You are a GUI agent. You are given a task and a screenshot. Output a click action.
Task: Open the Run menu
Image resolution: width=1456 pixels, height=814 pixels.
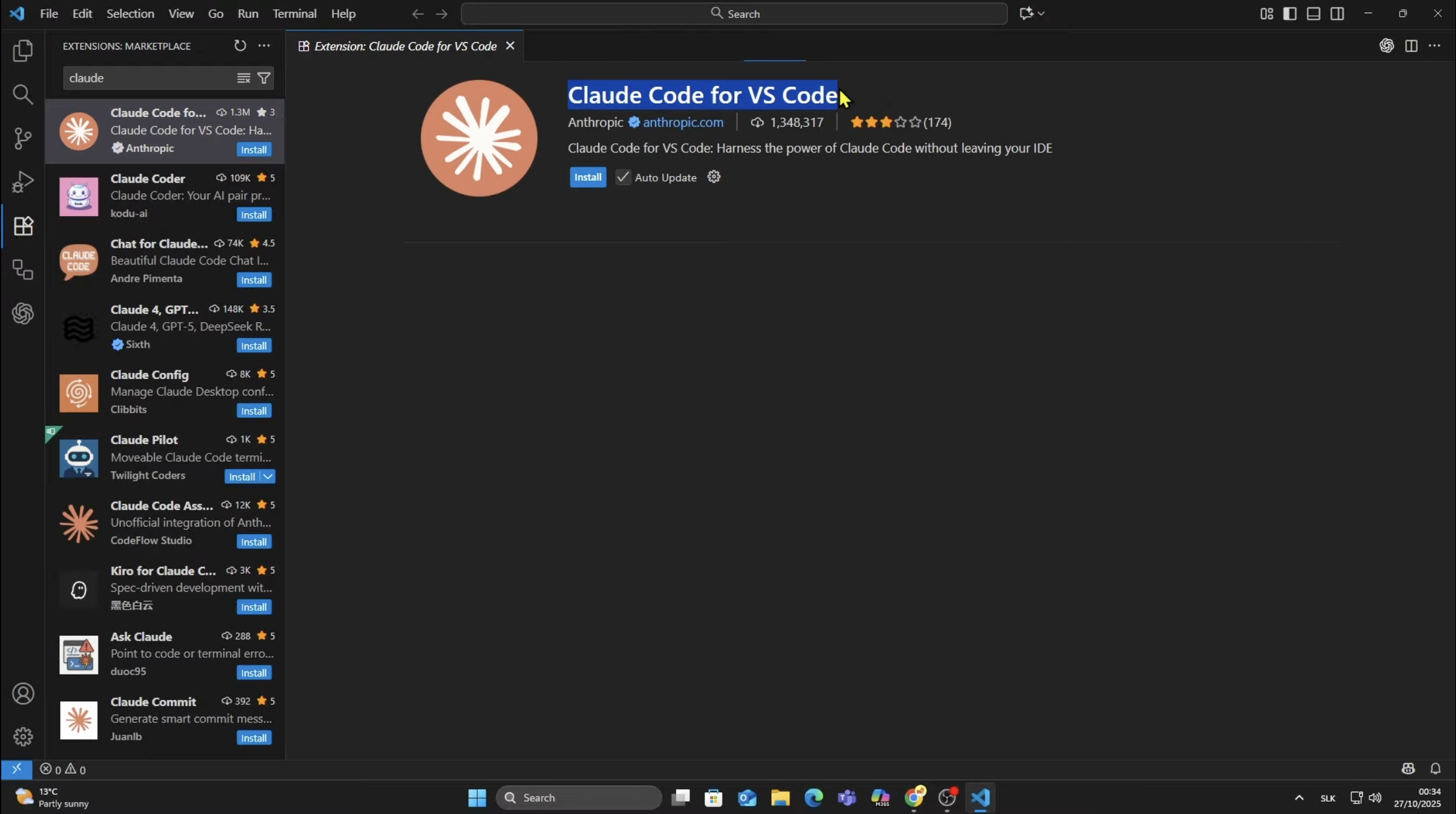coord(248,14)
